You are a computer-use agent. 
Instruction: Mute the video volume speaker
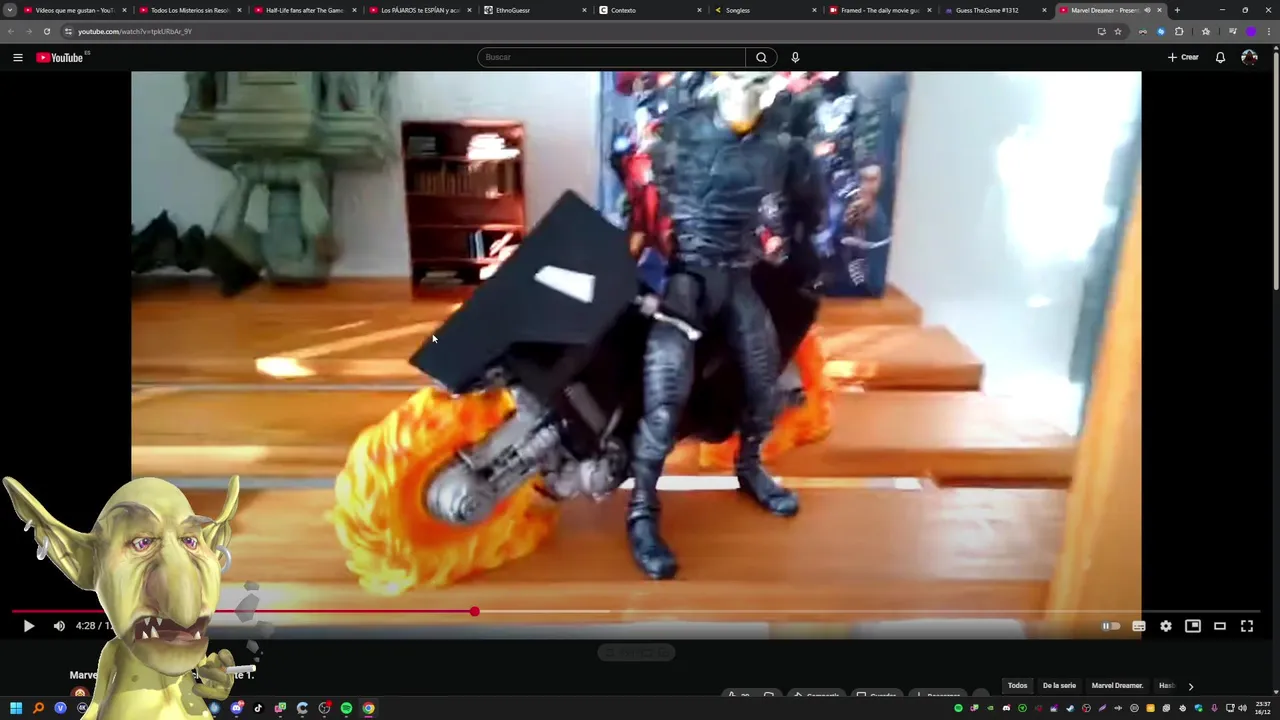[59, 626]
